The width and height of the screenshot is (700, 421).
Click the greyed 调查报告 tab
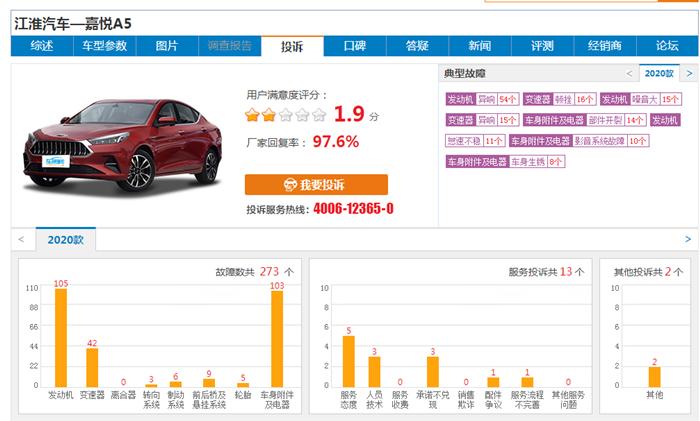tap(229, 46)
